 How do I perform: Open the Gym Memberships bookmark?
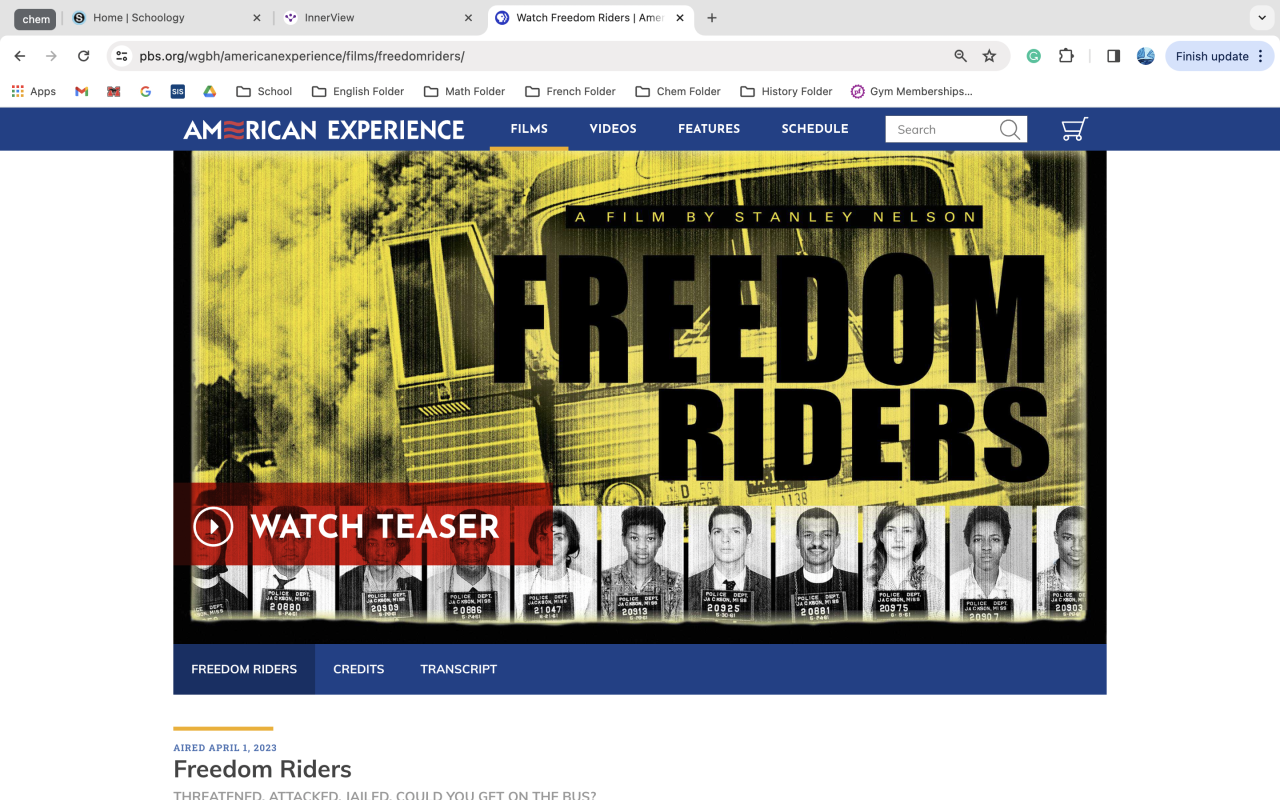[x=911, y=91]
